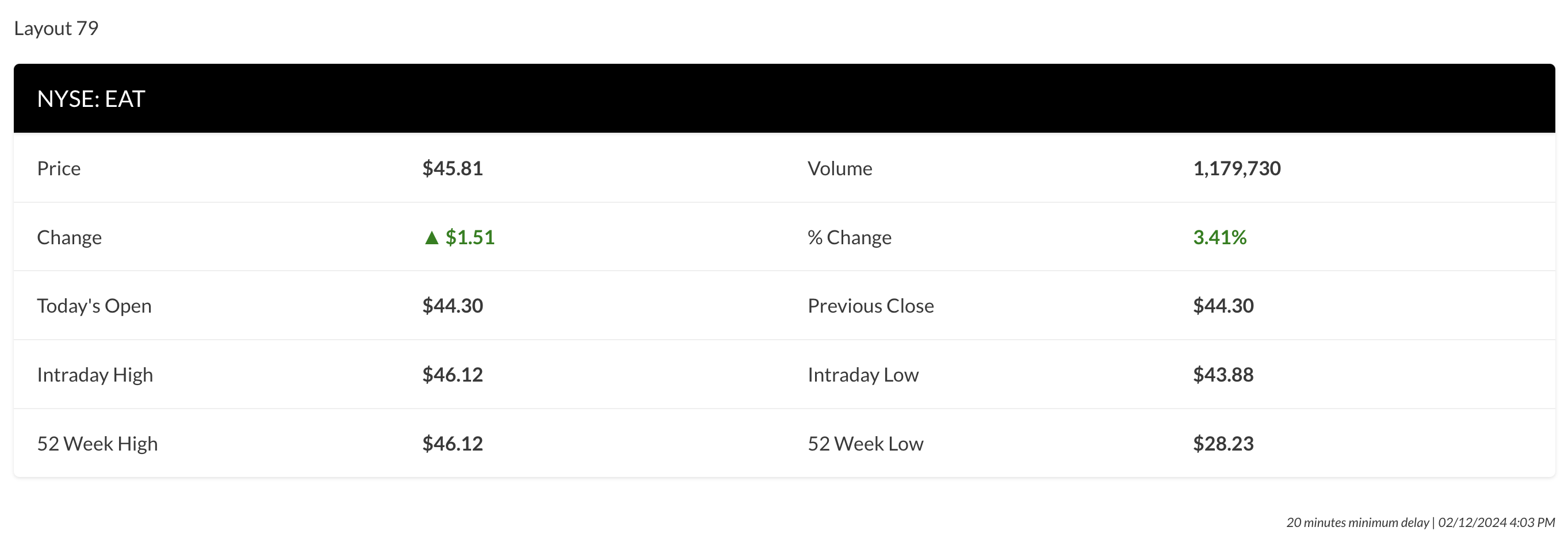Viewport: 1568px width, 554px height.
Task: Click the green up-arrow change indicator
Action: click(431, 238)
